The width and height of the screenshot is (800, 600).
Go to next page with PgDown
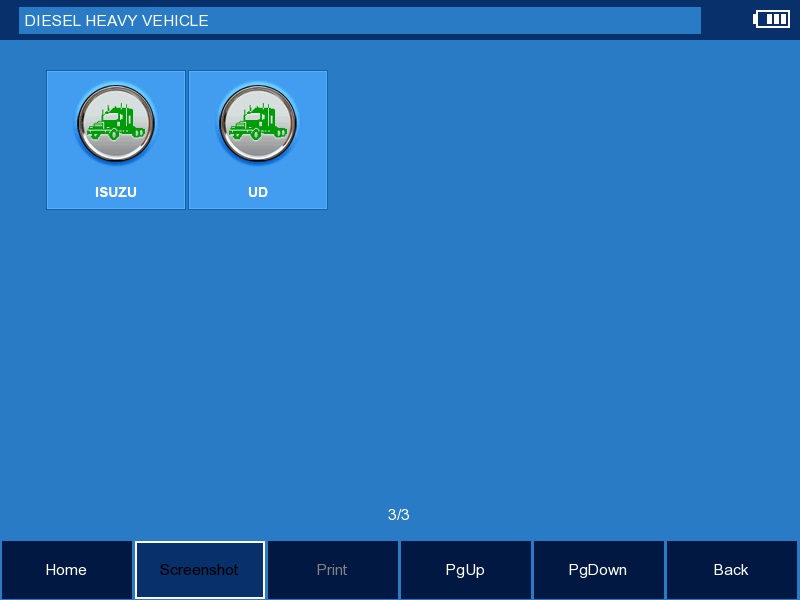pos(598,569)
